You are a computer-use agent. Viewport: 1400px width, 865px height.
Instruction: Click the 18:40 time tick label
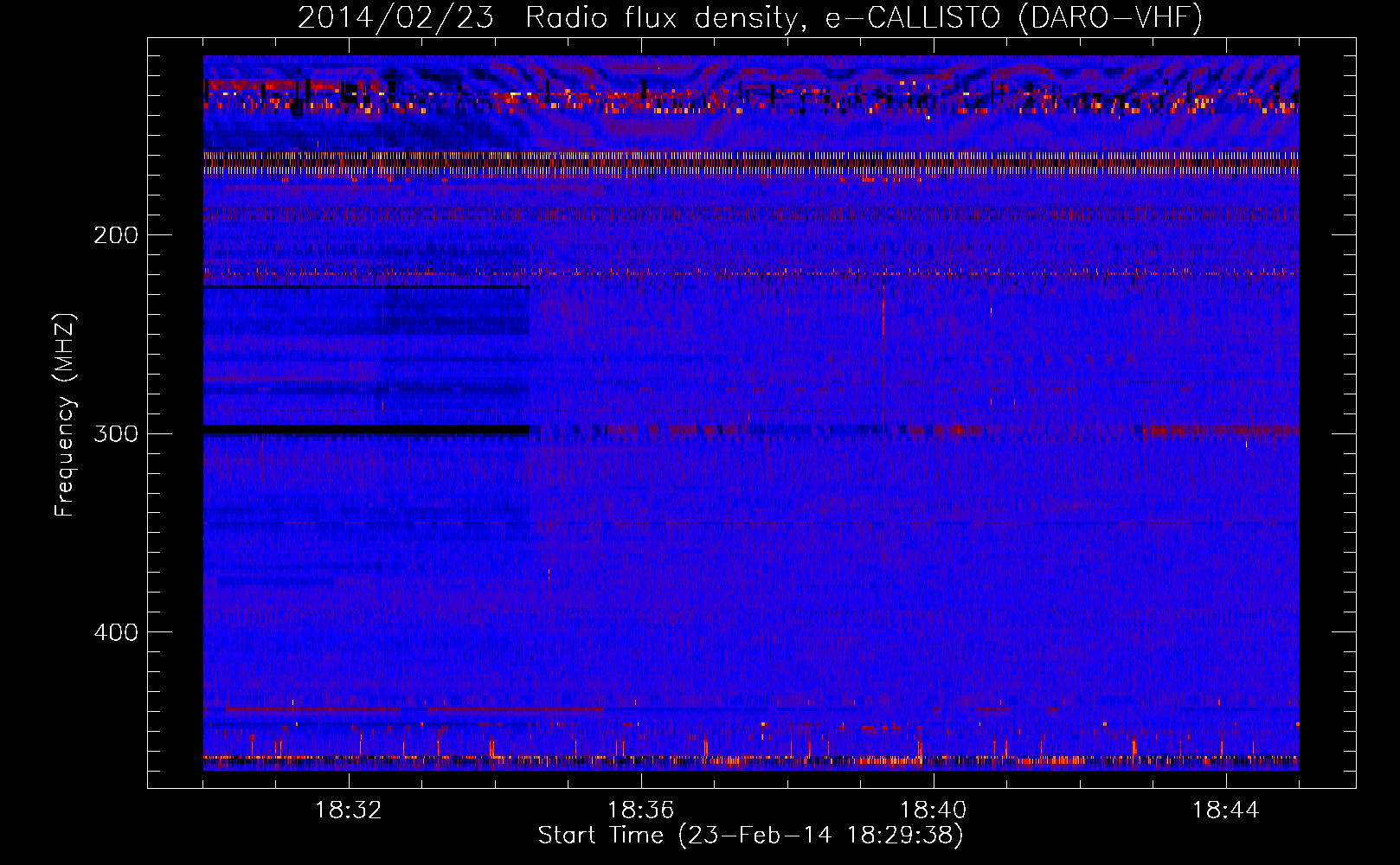pos(934,811)
